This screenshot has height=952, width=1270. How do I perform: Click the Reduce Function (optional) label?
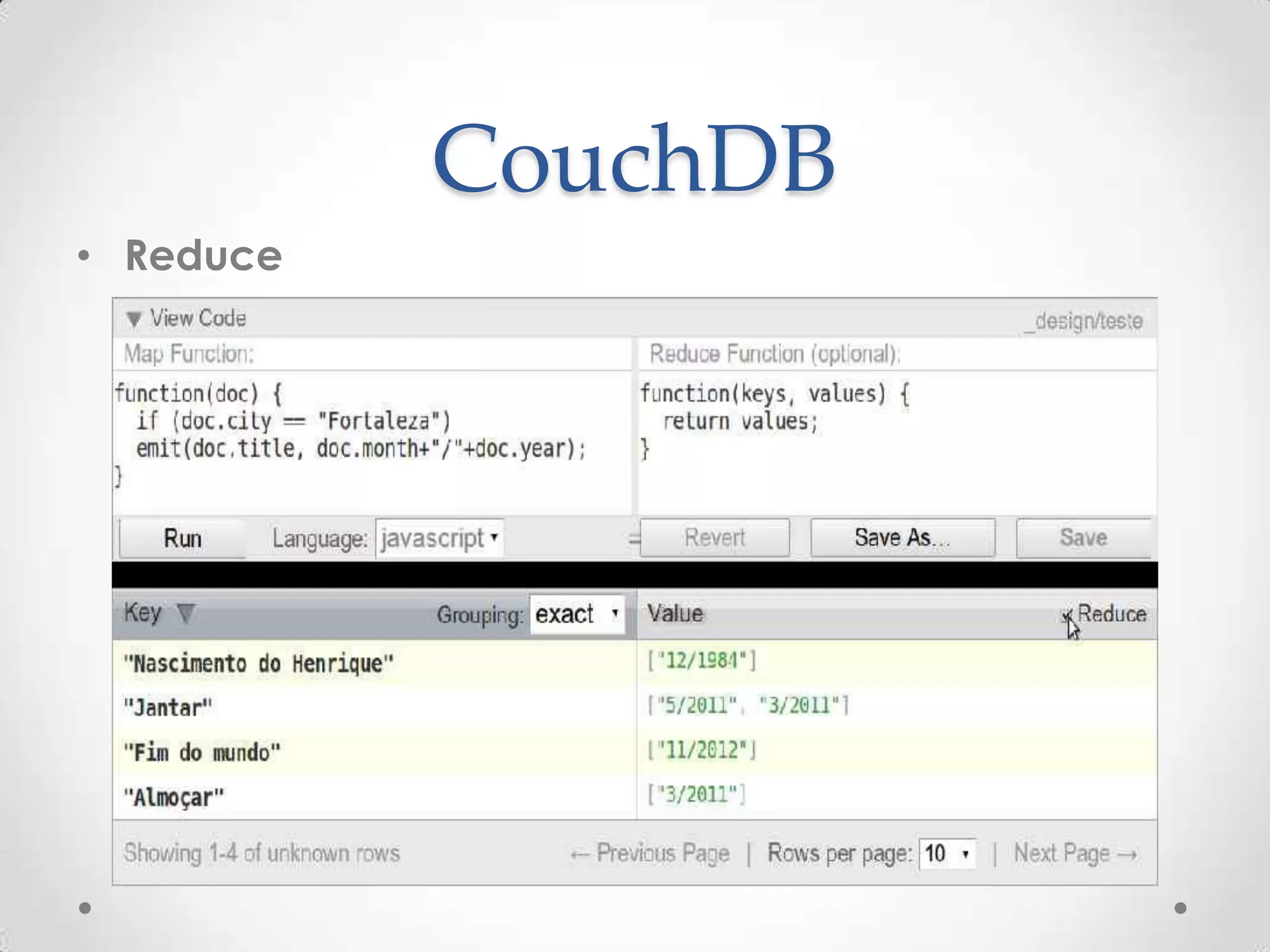775,354
